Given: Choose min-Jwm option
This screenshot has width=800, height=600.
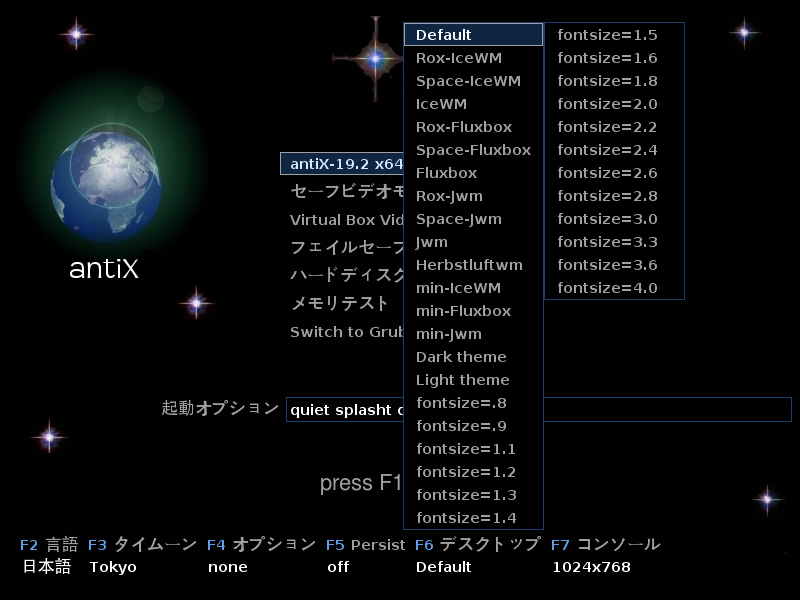Looking at the screenshot, I should [x=473, y=333].
